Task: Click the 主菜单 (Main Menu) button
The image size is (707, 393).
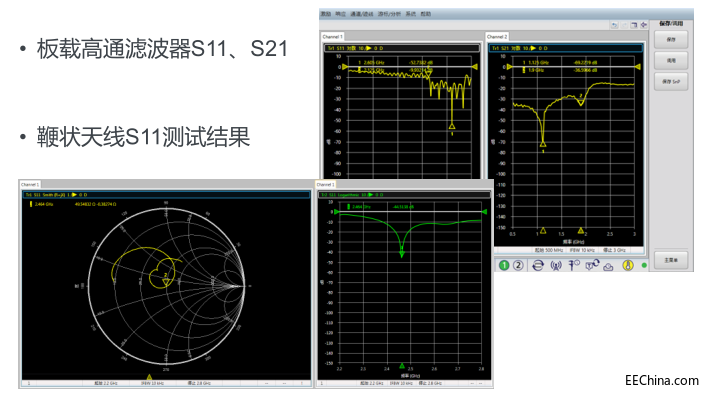Action: [671, 260]
